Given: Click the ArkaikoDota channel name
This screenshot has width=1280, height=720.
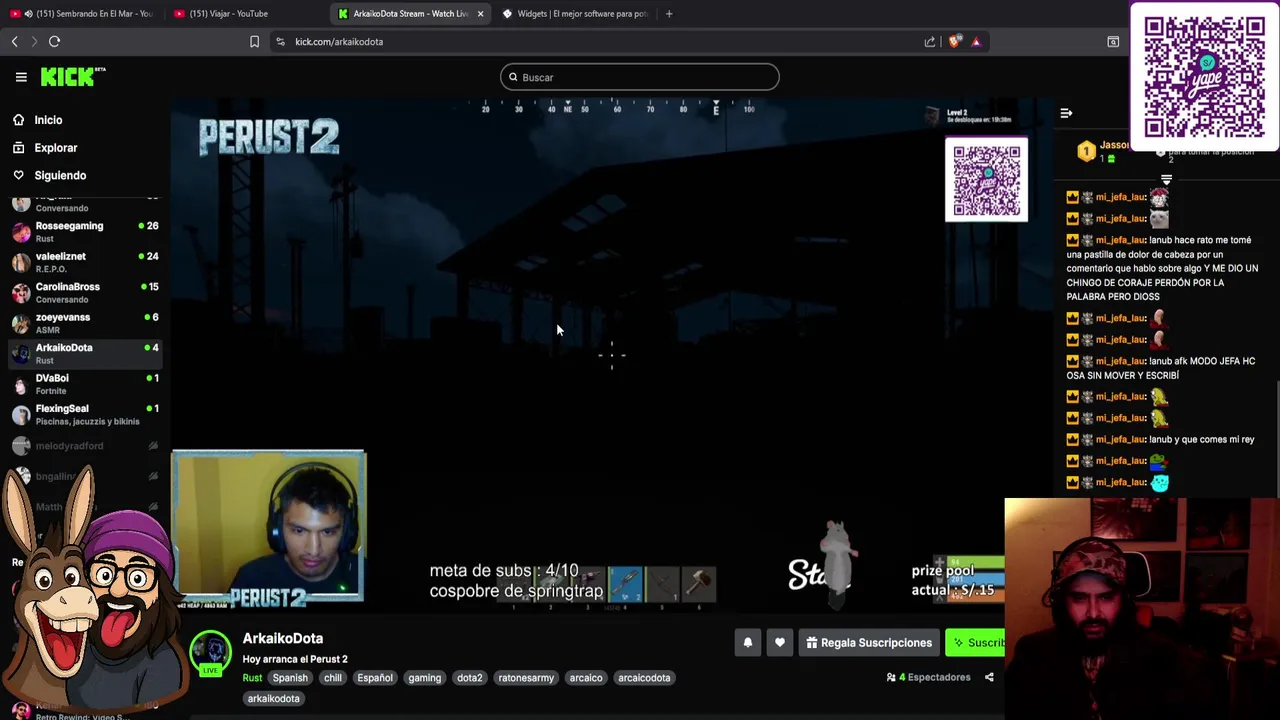Looking at the screenshot, I should (282, 638).
